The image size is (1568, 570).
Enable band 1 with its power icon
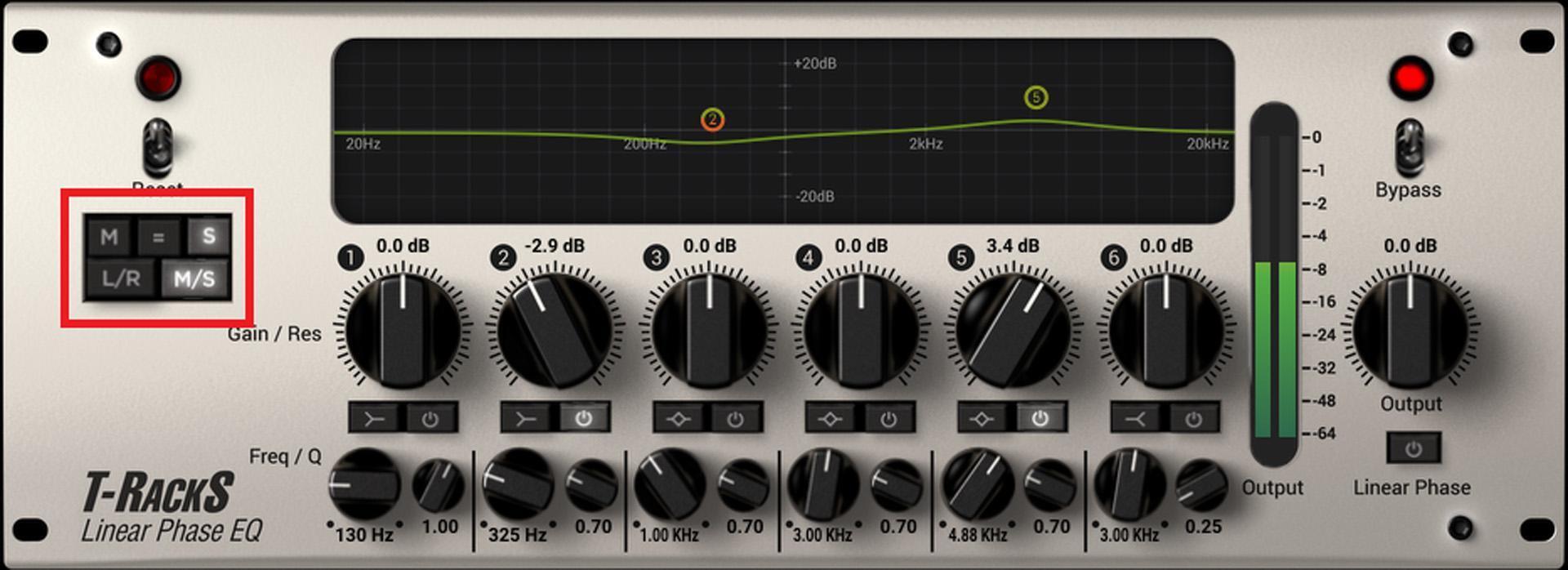coord(430,419)
